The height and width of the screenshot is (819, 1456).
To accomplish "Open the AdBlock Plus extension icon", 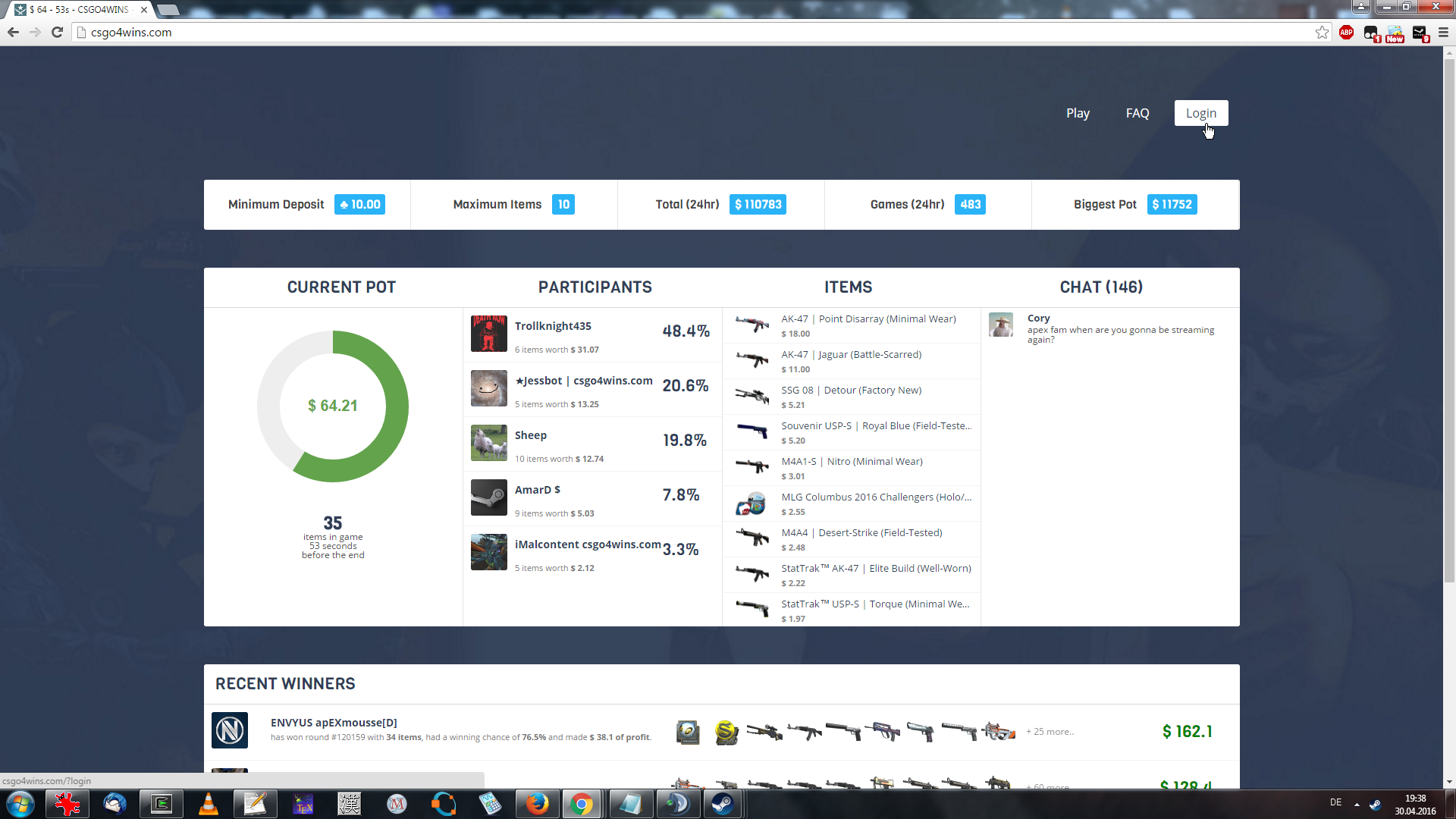I will (x=1346, y=32).
